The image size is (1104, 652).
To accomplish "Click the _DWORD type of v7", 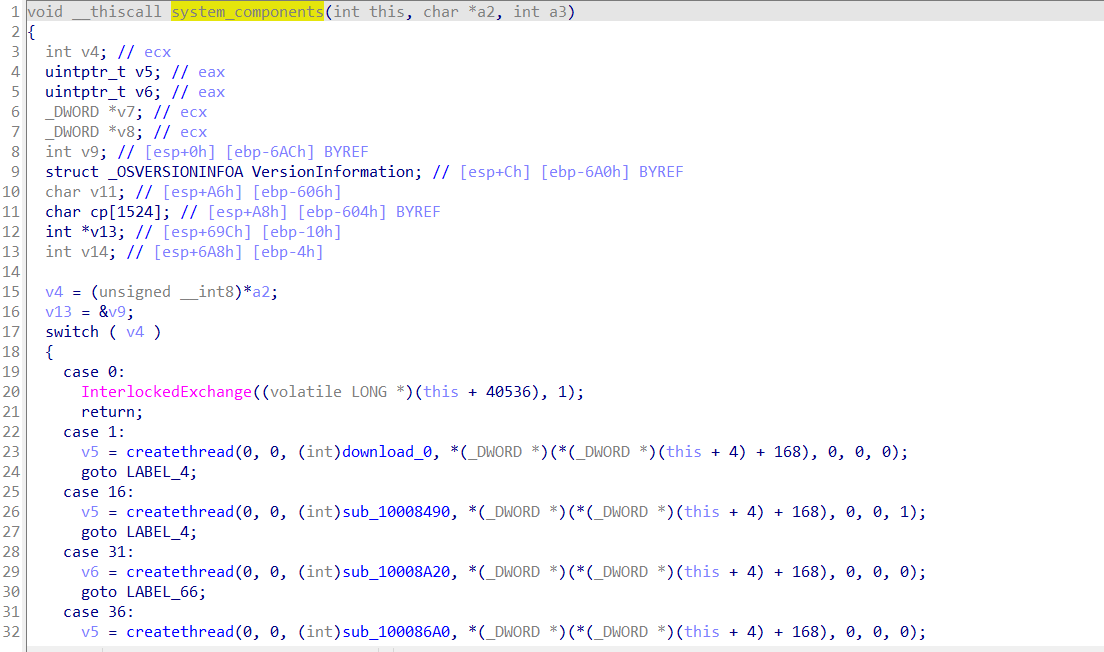I will [68, 111].
